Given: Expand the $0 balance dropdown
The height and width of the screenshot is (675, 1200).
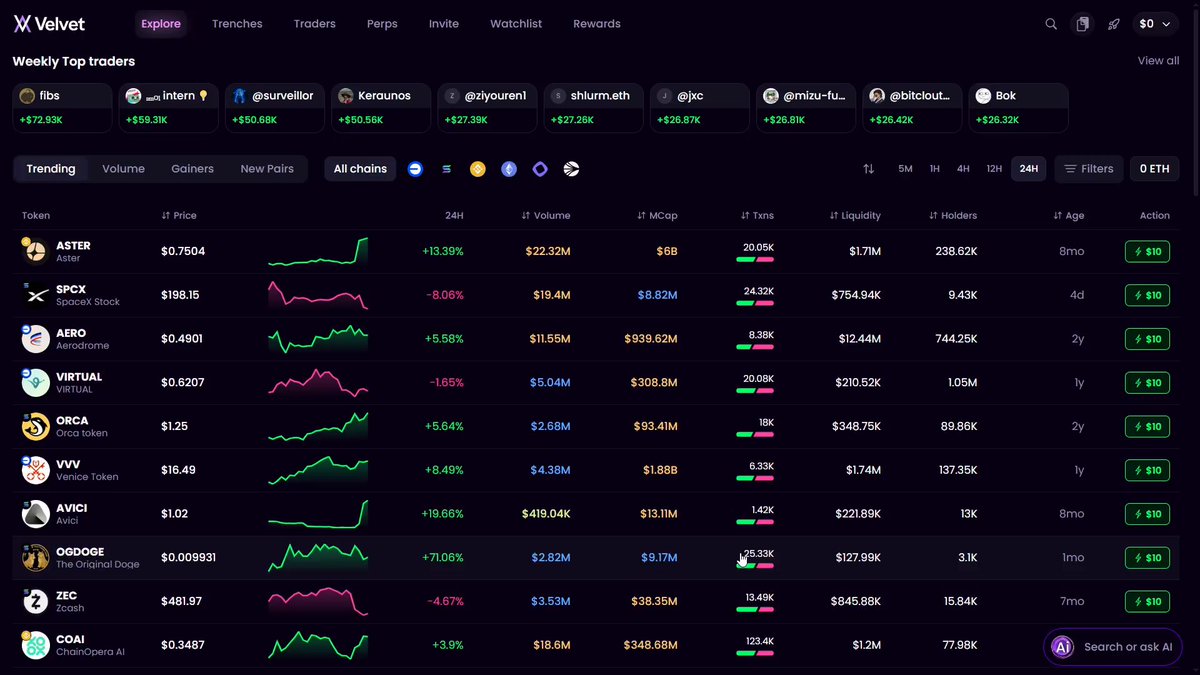Looking at the screenshot, I should pos(1155,24).
